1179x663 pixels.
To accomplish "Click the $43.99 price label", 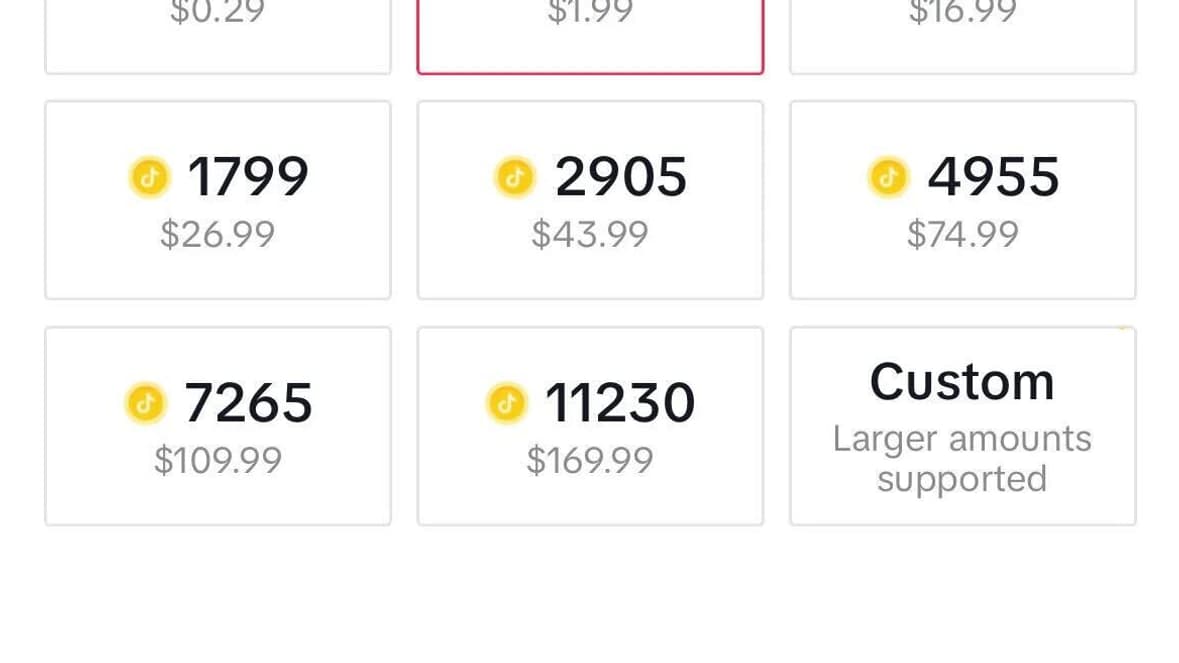I will tap(590, 233).
